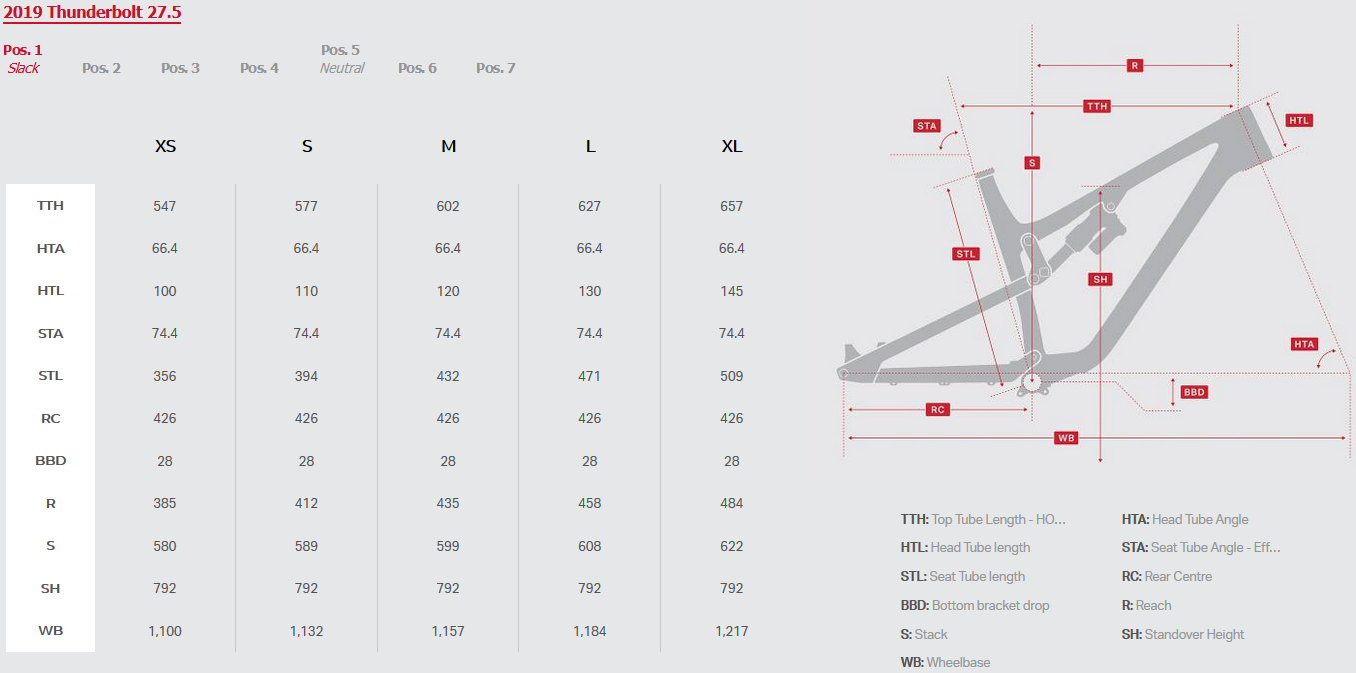Click the TTH row label in the table
This screenshot has height=673, width=1356.
point(50,206)
